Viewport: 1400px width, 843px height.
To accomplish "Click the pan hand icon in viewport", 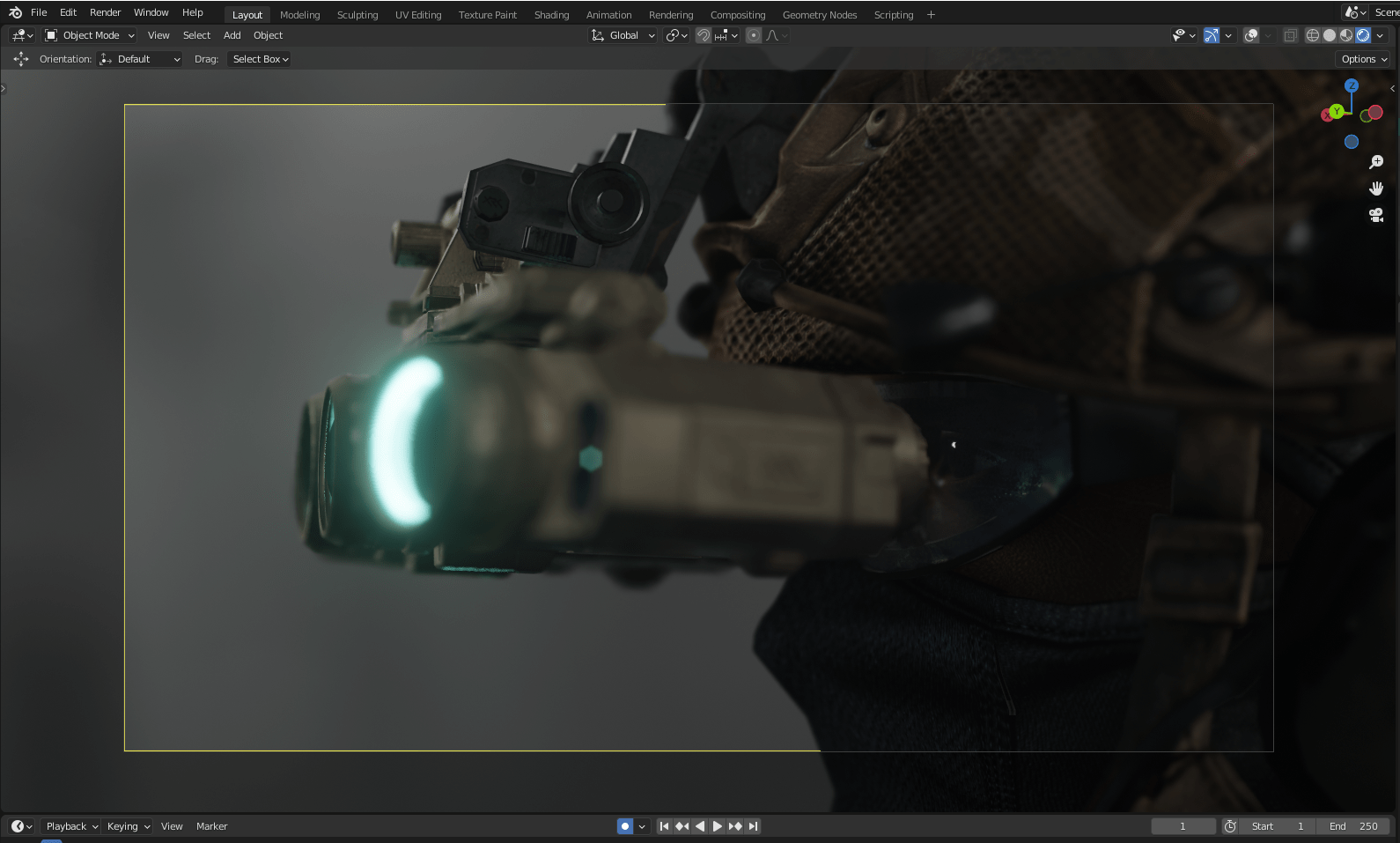I will point(1376,189).
